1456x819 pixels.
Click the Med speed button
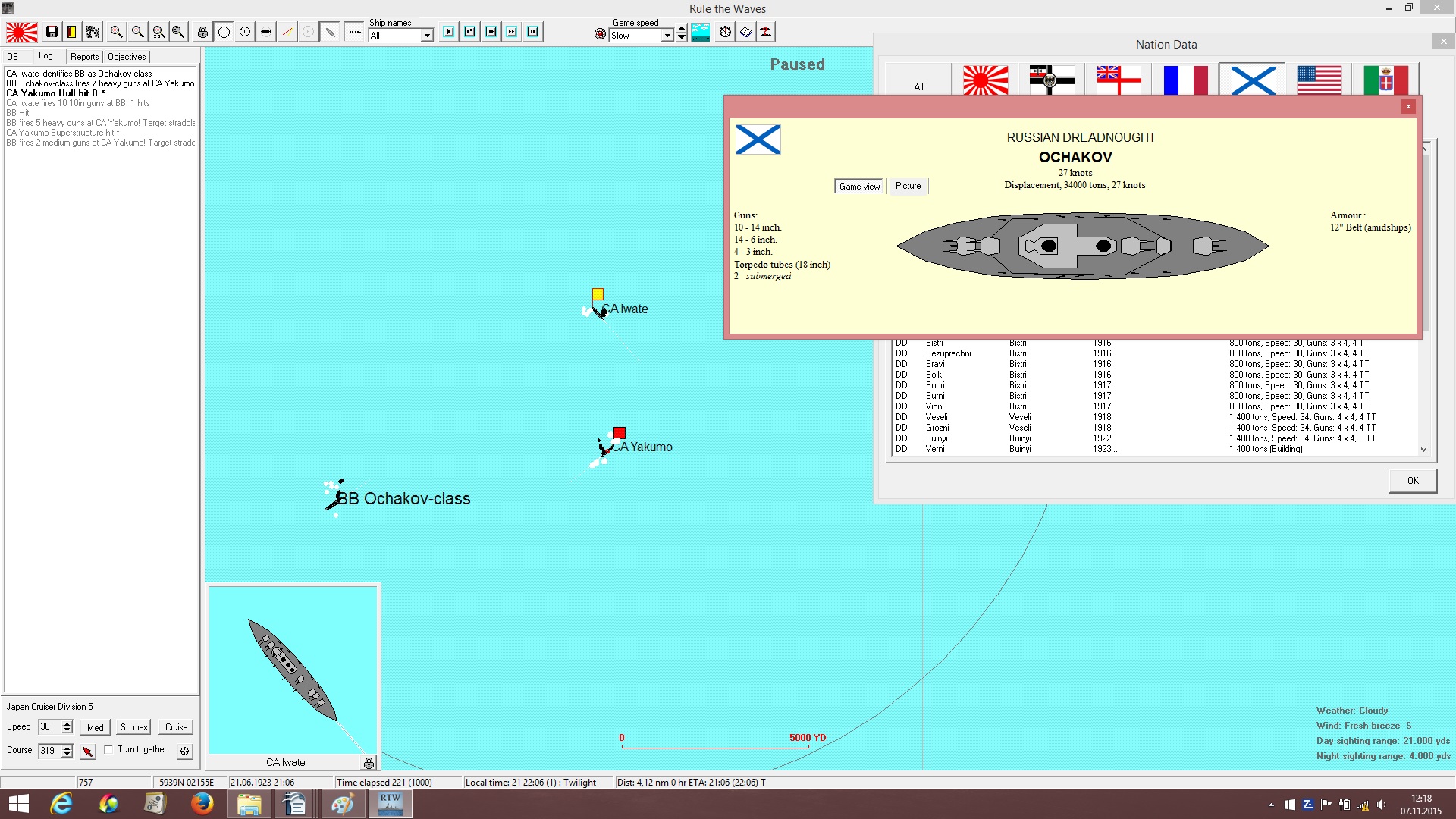coord(96,727)
